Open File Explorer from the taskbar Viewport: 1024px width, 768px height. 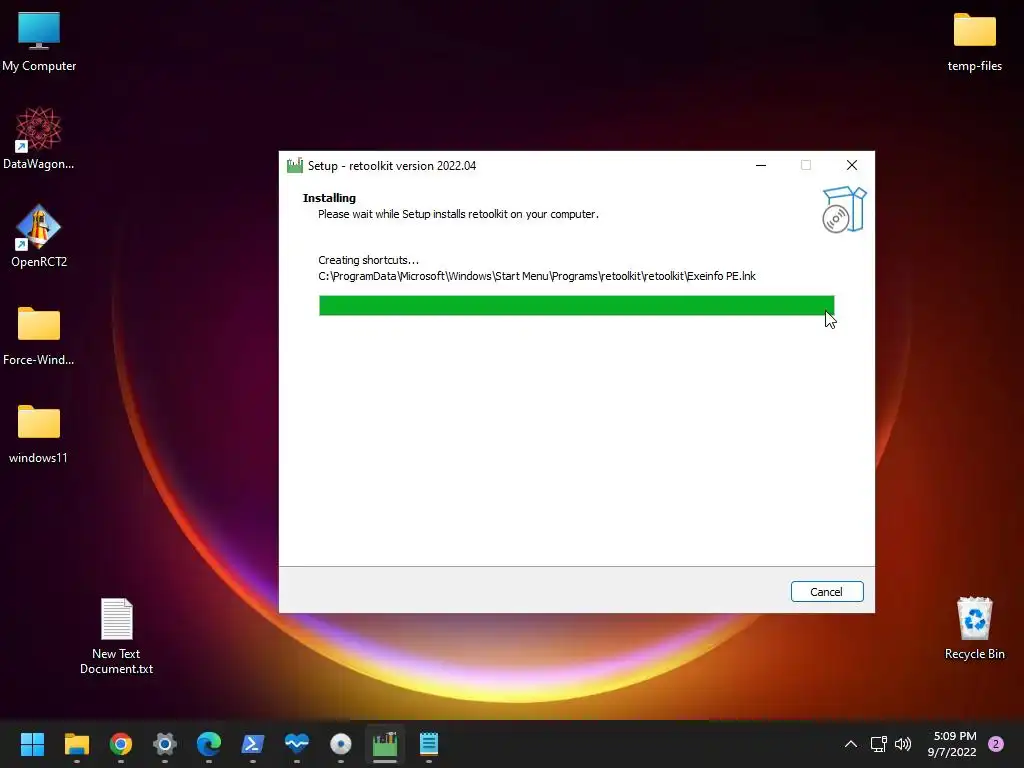(x=76, y=744)
